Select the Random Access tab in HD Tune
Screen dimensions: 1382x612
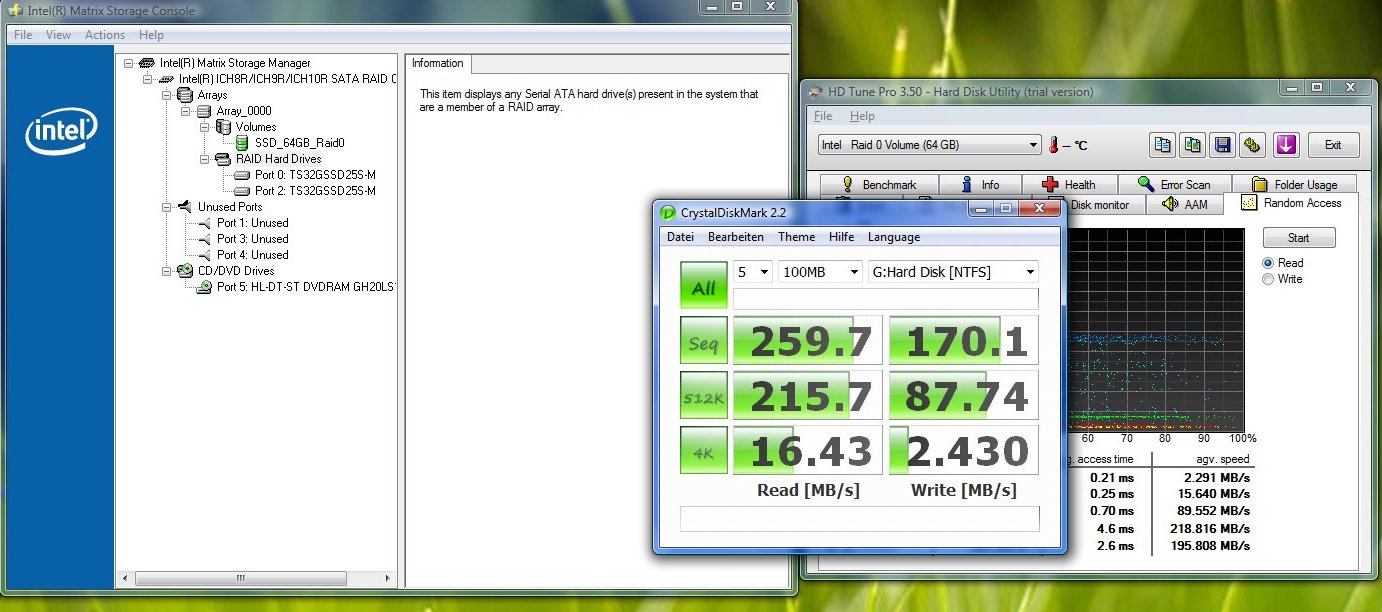point(1291,203)
